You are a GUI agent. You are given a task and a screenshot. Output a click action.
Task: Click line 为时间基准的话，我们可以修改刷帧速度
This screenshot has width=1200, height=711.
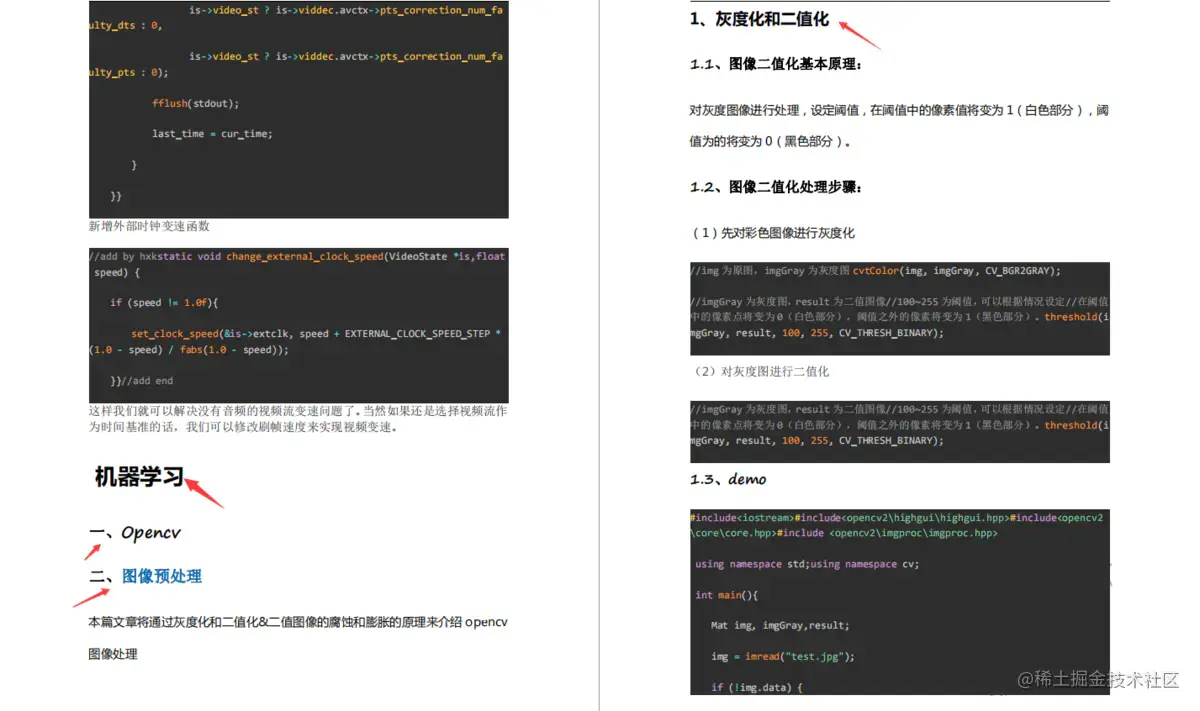pos(243,427)
